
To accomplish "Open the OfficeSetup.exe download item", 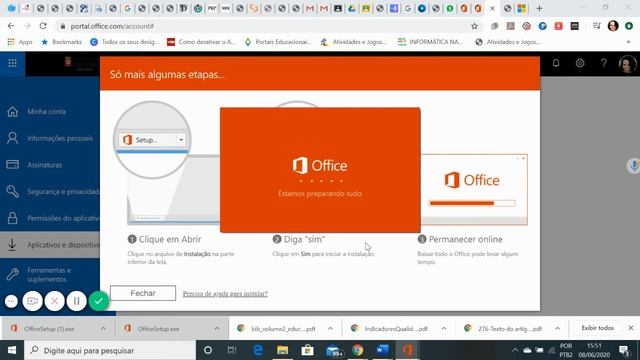I will (x=158, y=328).
